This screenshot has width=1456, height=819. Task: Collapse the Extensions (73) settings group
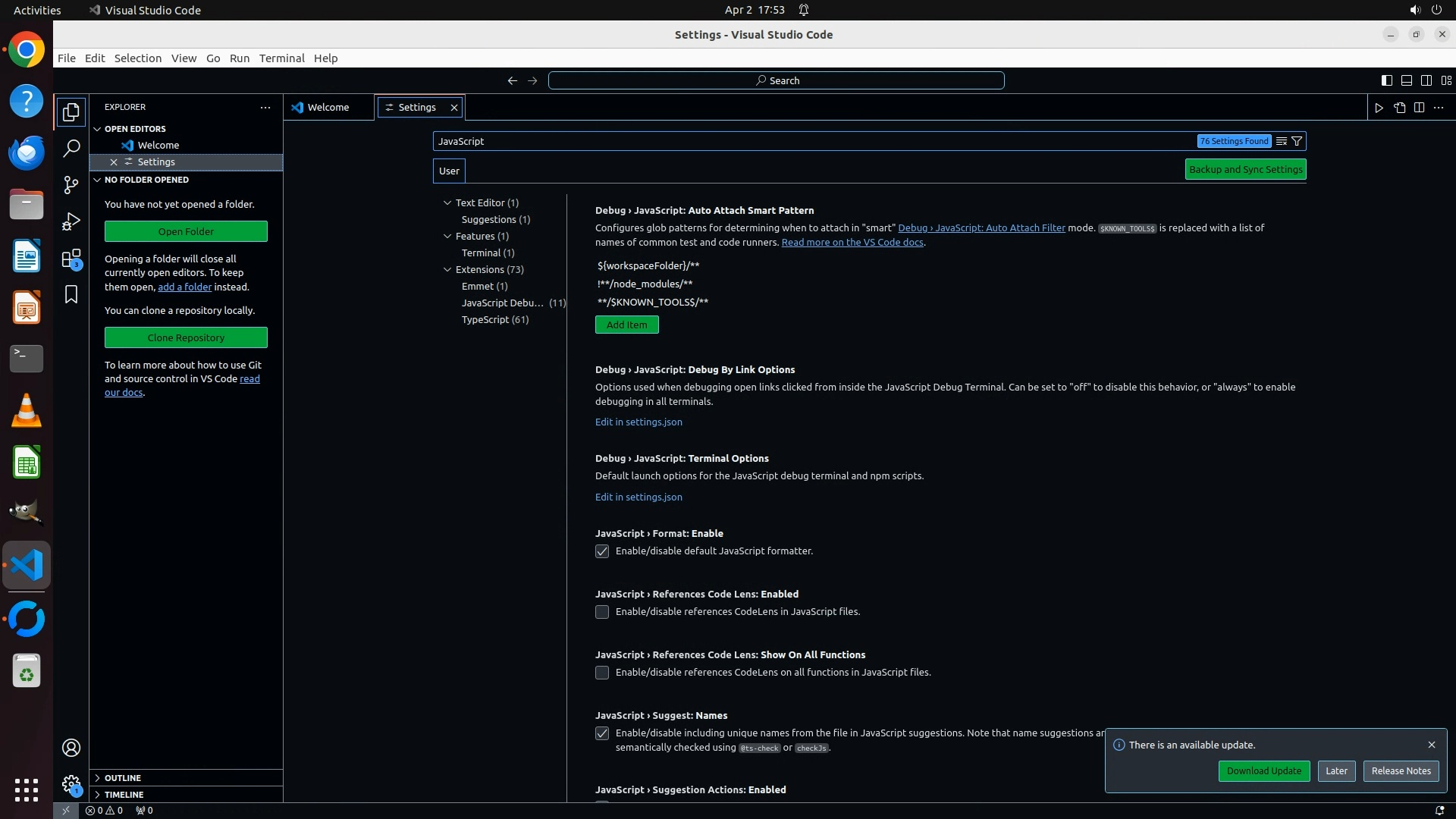point(447,269)
